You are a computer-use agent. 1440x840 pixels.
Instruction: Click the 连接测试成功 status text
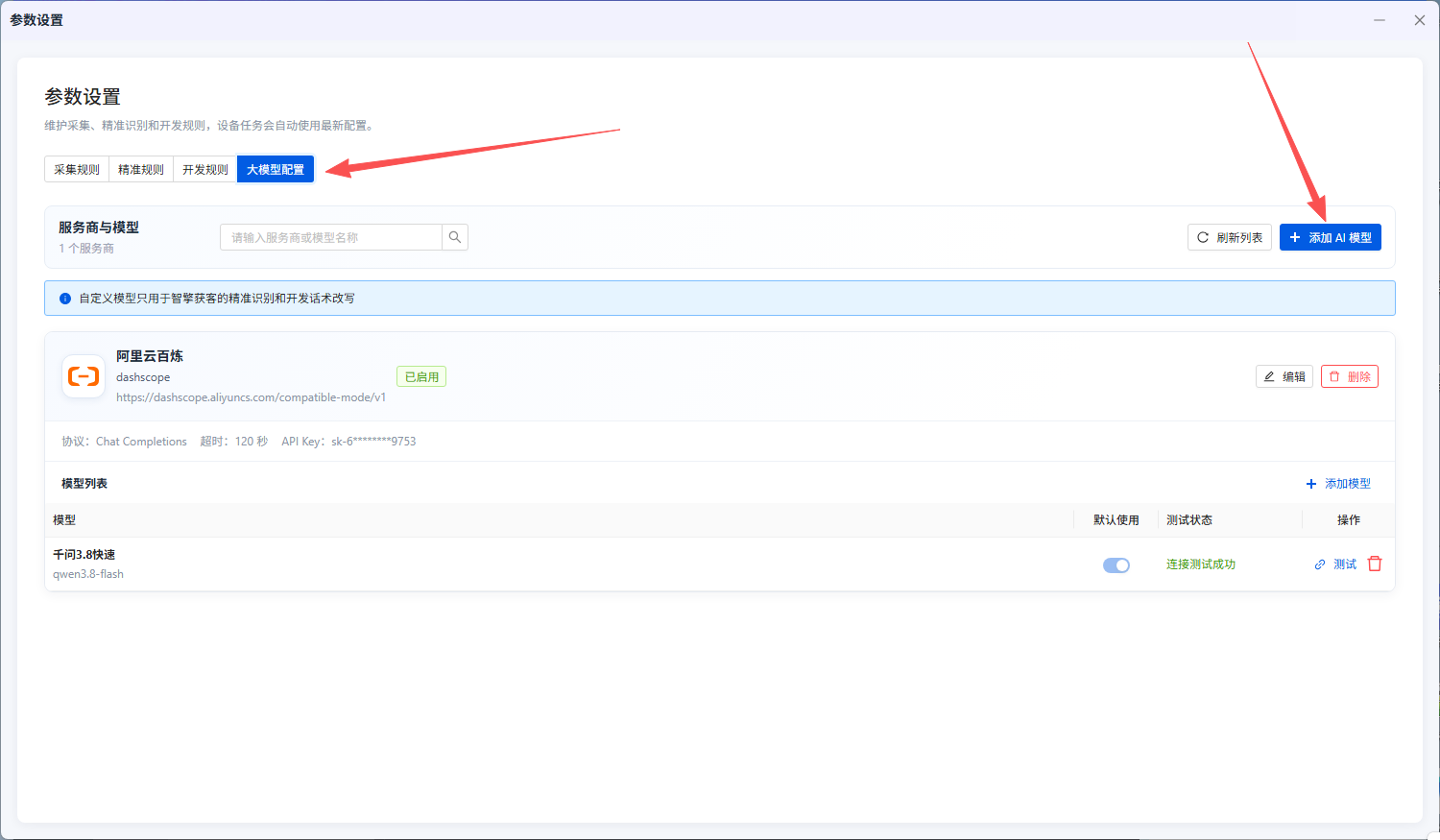(x=1201, y=564)
